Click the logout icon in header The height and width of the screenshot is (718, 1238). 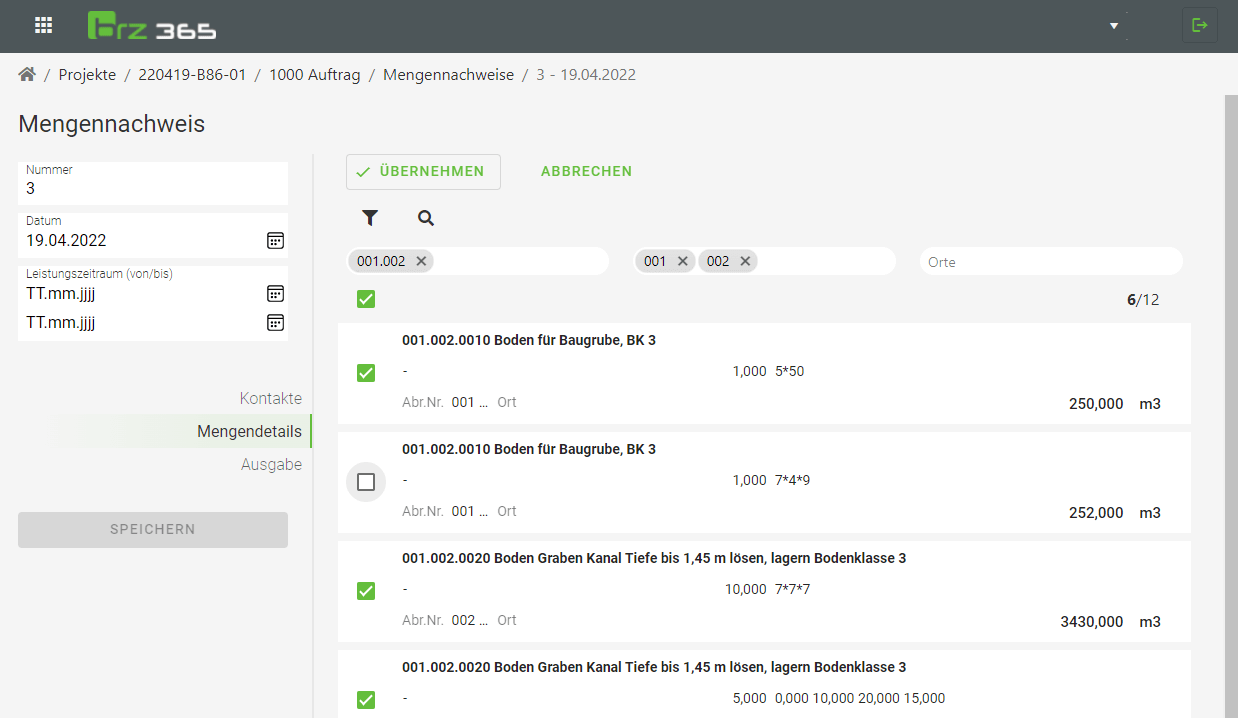(1199, 26)
